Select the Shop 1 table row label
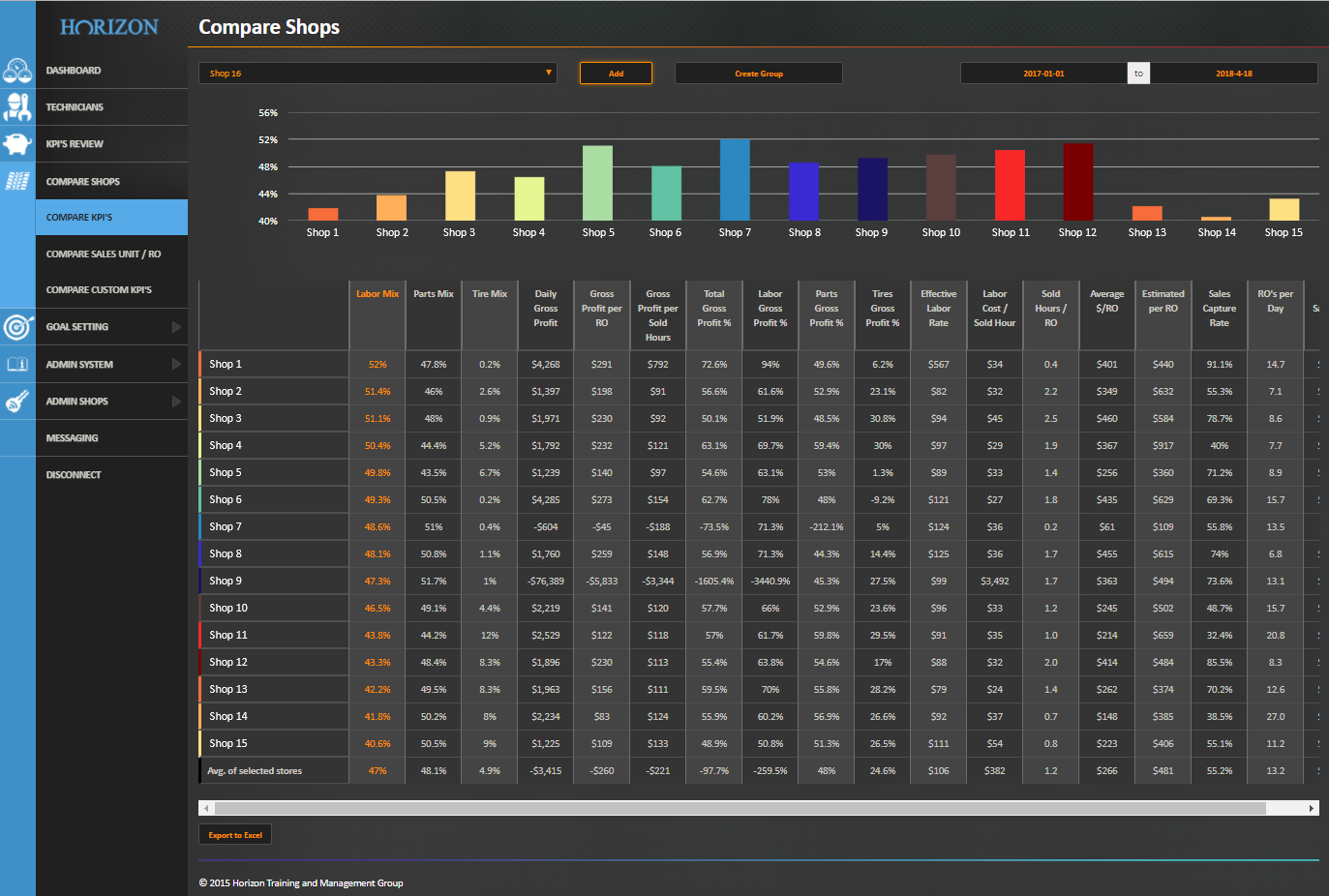Image resolution: width=1329 pixels, height=896 pixels. pos(226,365)
